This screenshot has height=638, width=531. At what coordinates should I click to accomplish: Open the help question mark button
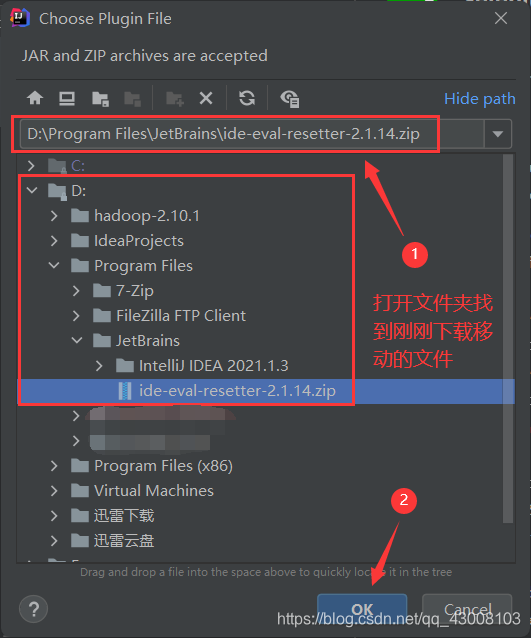(x=34, y=609)
